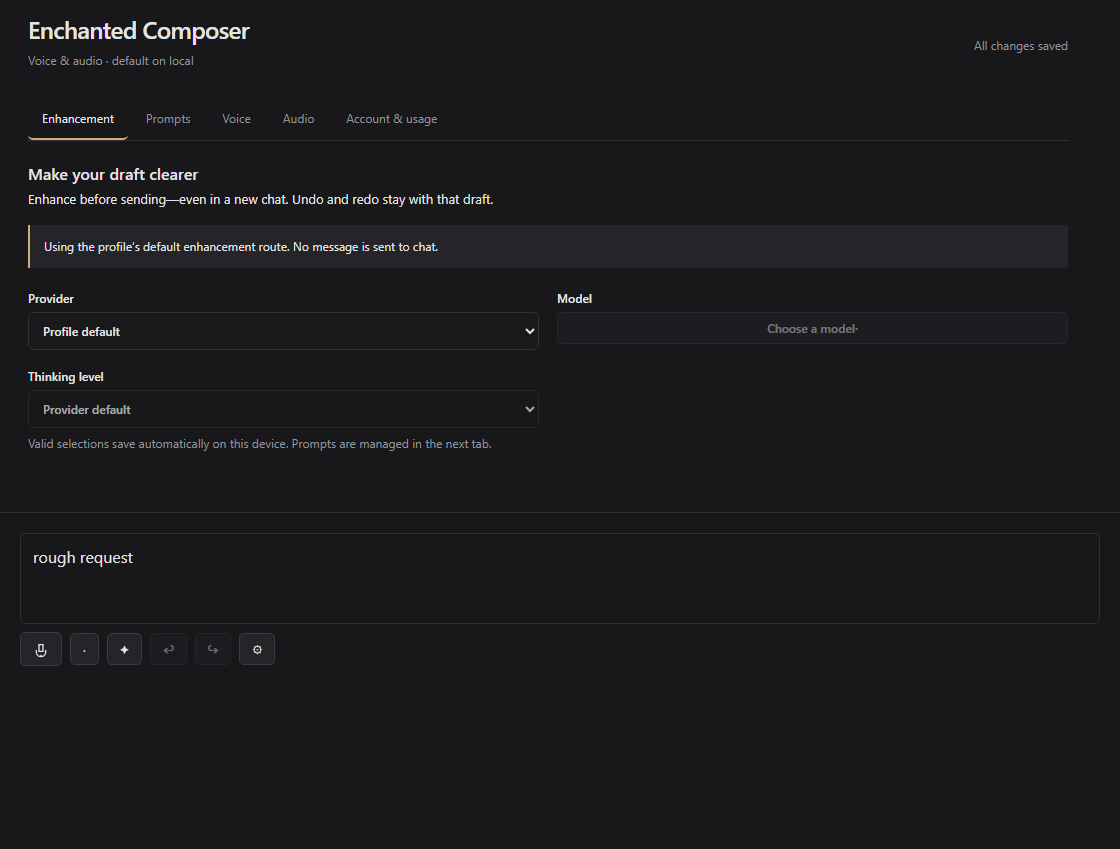Open the Voice tab
This screenshot has width=1120, height=849.
pos(236,119)
